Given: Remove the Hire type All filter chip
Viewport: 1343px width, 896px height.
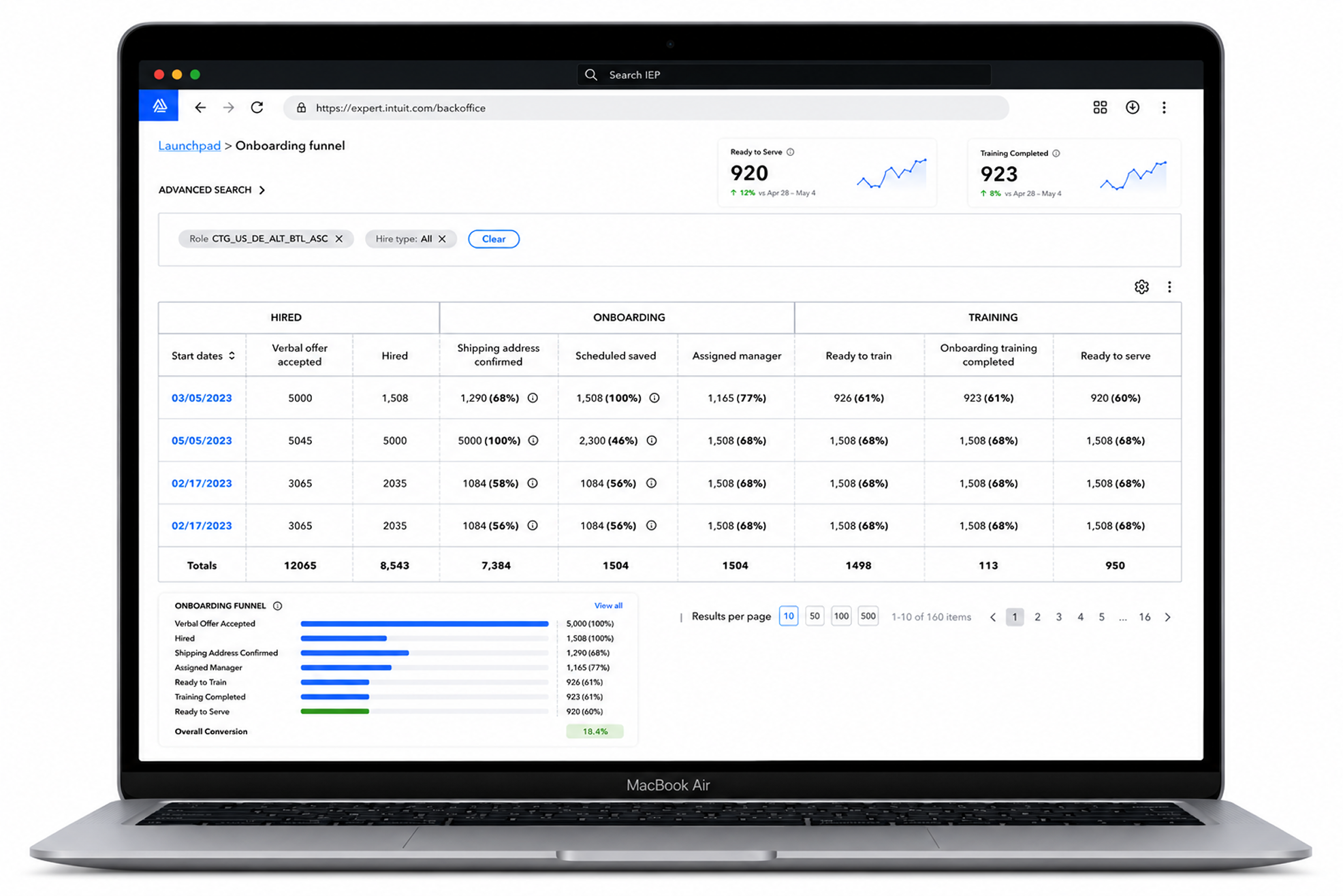Looking at the screenshot, I should tap(442, 239).
